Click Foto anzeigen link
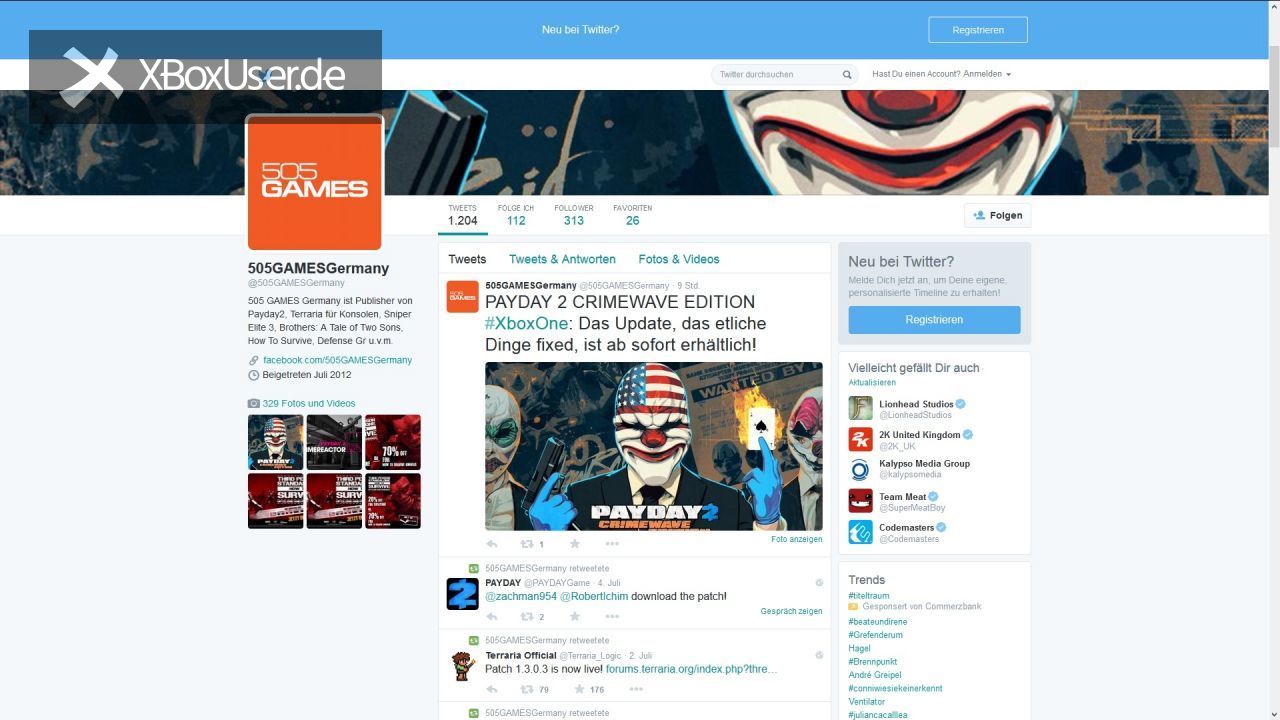The width and height of the screenshot is (1280, 720). pos(797,539)
